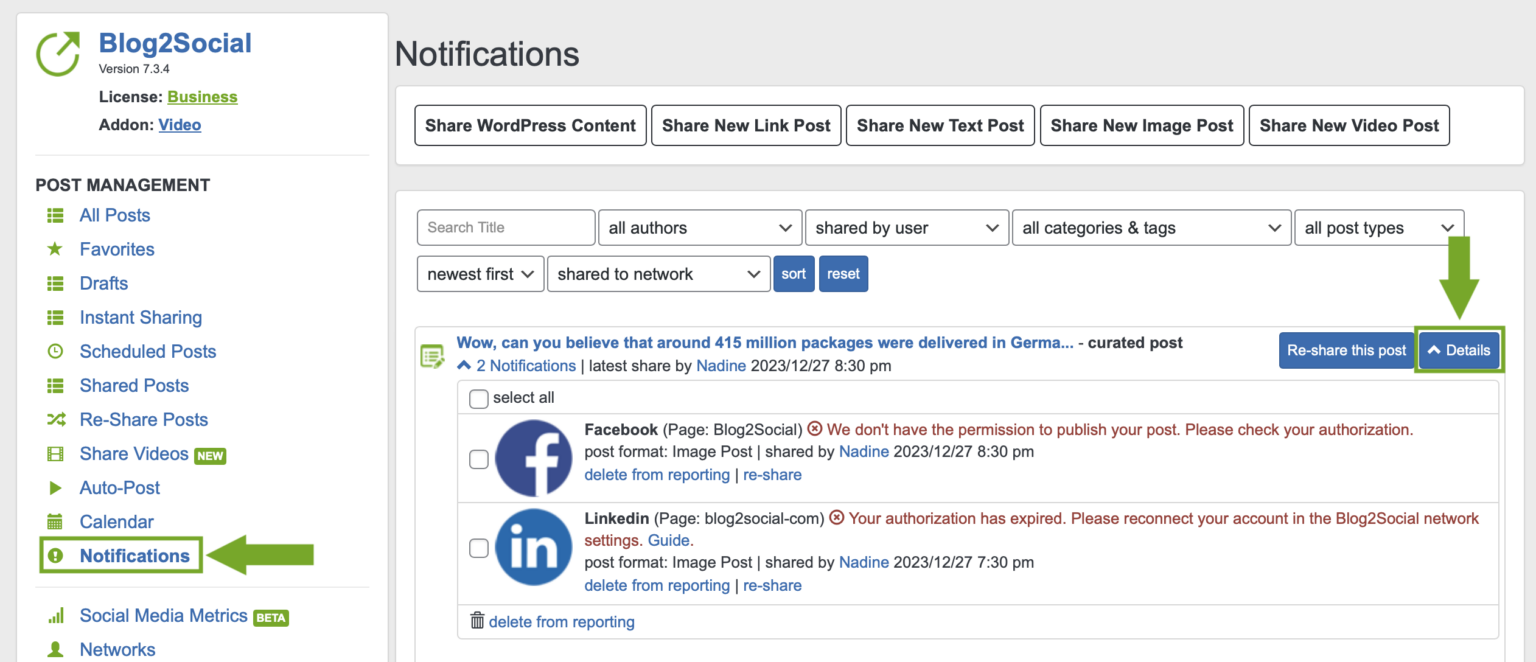Click the Auto-Post play icon
This screenshot has width=1536, height=662.
coord(56,488)
